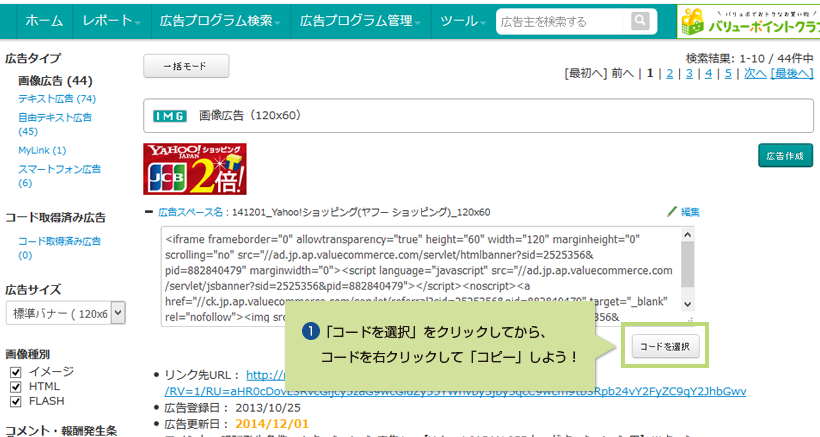Jump to 最後へ last page

pyautogui.click(x=792, y=74)
